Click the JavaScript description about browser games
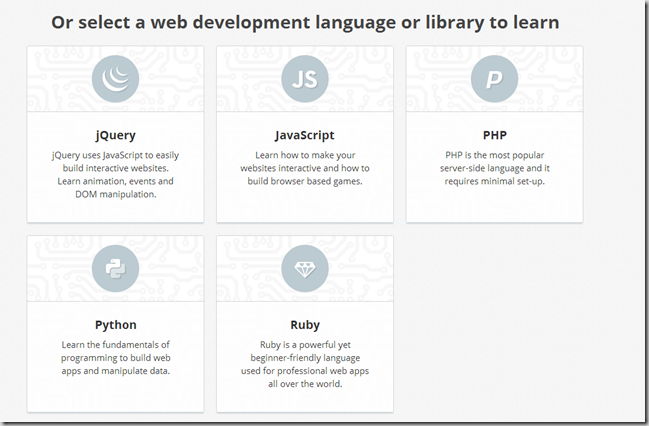The width and height of the screenshot is (649, 426). (x=305, y=168)
